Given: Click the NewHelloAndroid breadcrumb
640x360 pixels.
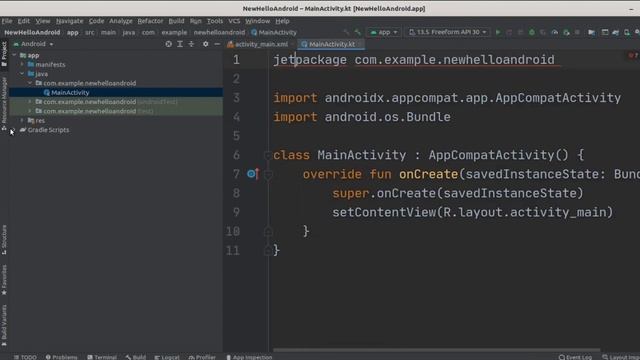Looking at the screenshot, I should (32, 32).
